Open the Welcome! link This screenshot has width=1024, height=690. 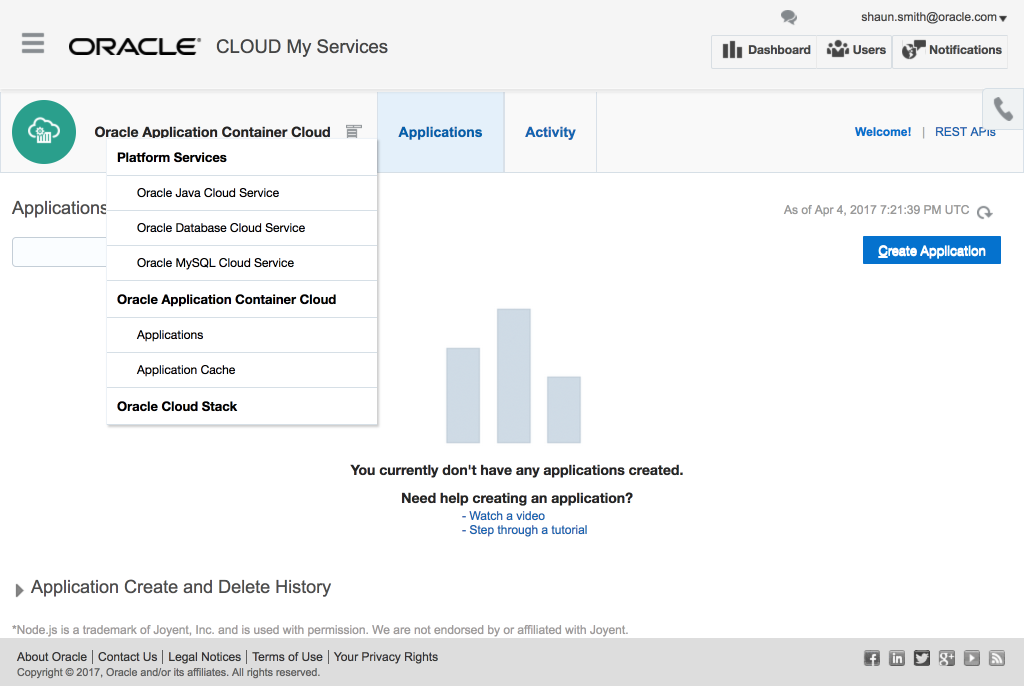[882, 132]
